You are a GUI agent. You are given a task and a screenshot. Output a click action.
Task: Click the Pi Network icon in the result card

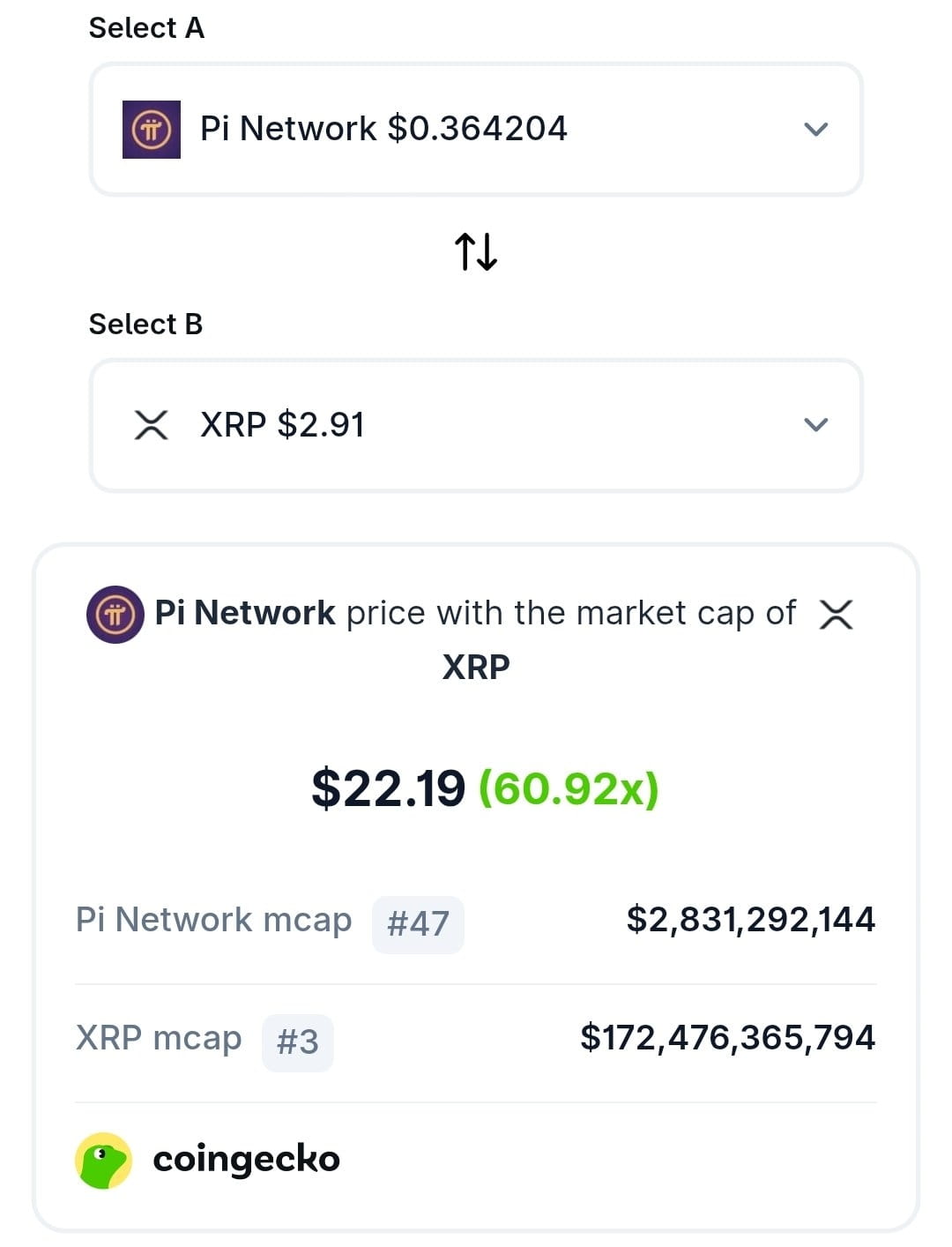(113, 614)
